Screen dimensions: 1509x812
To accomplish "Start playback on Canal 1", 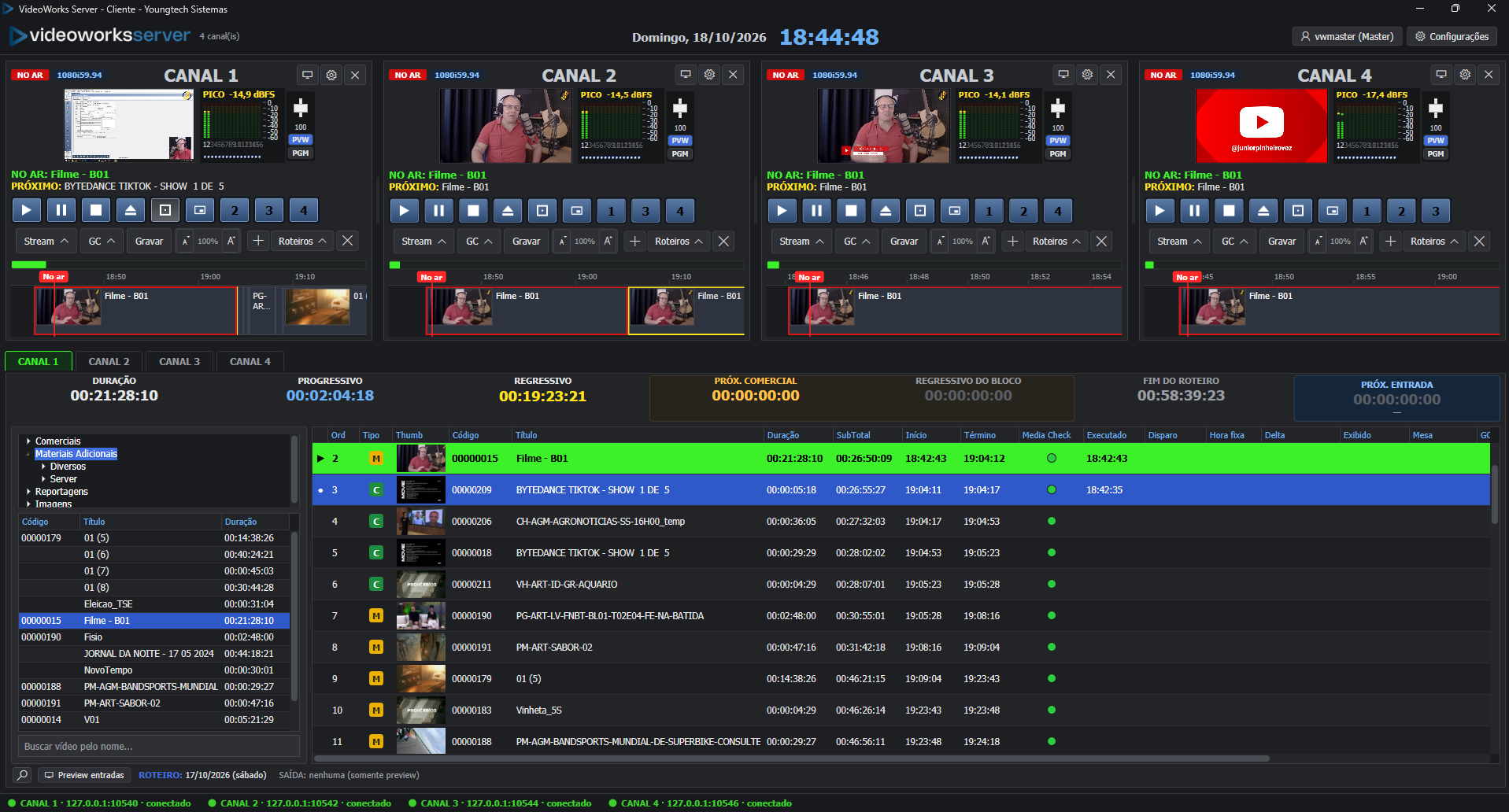I will point(26,210).
